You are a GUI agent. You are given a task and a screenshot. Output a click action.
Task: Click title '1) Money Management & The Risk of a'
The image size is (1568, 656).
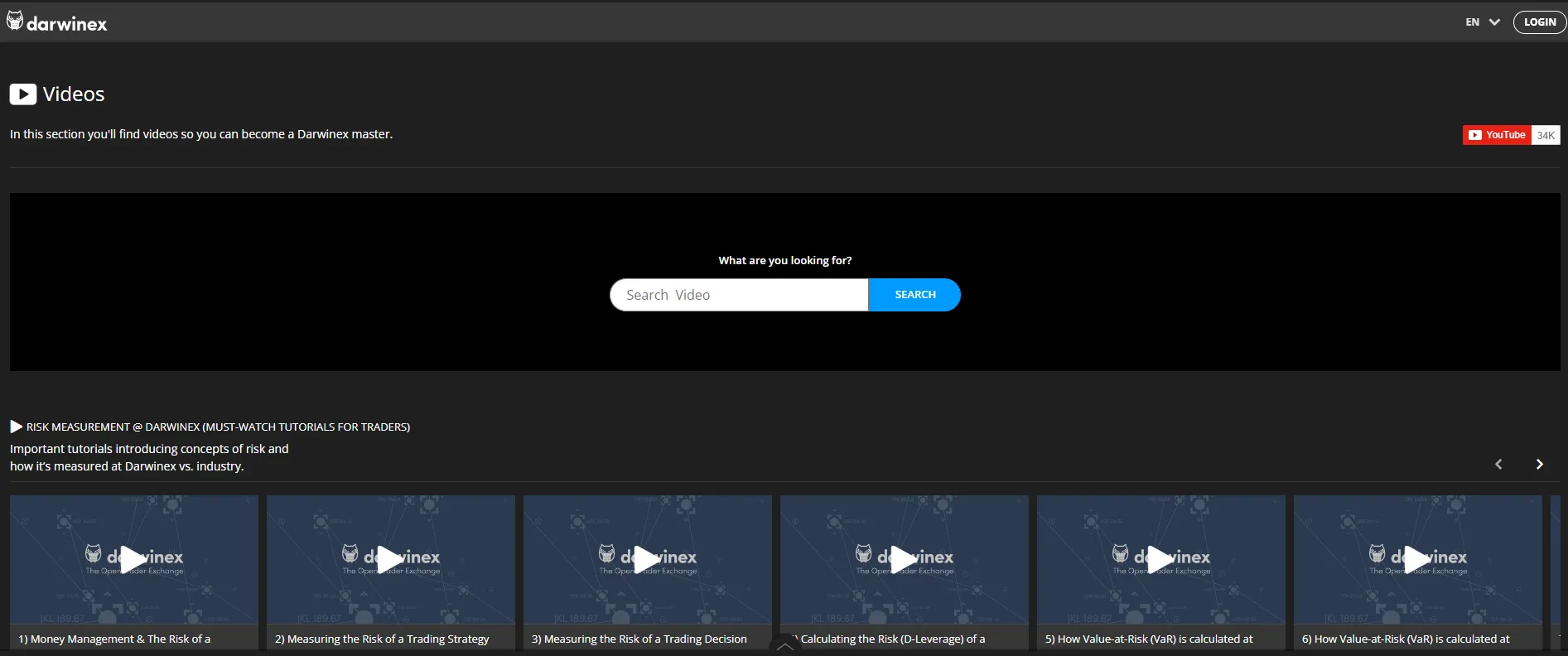pos(114,639)
